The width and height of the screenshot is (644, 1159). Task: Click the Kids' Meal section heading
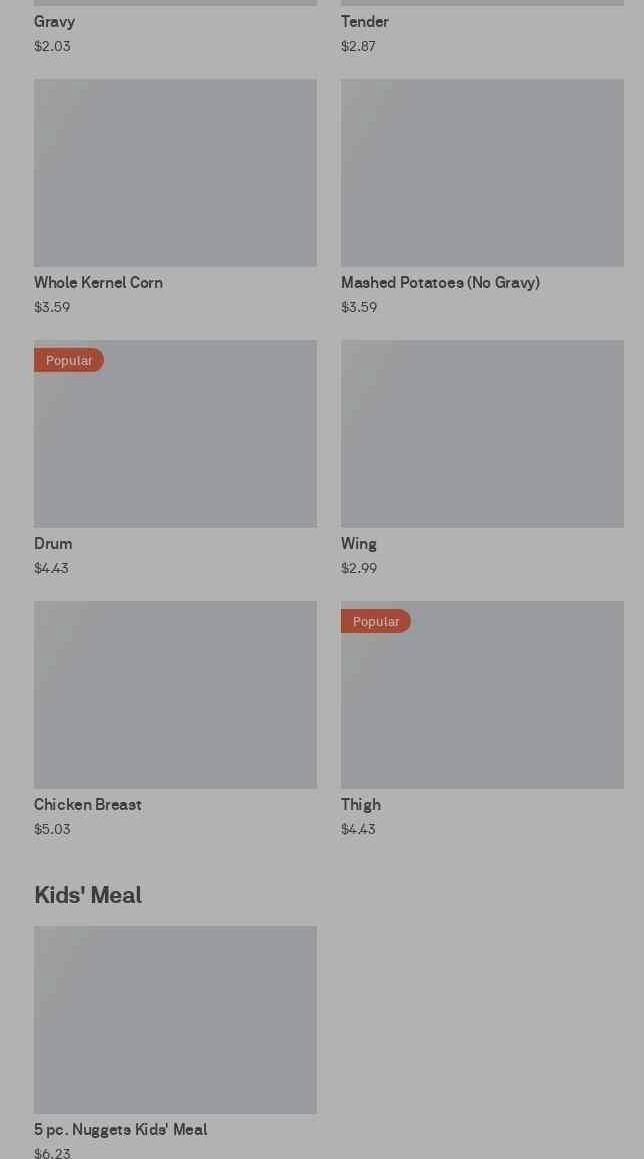coord(88,895)
